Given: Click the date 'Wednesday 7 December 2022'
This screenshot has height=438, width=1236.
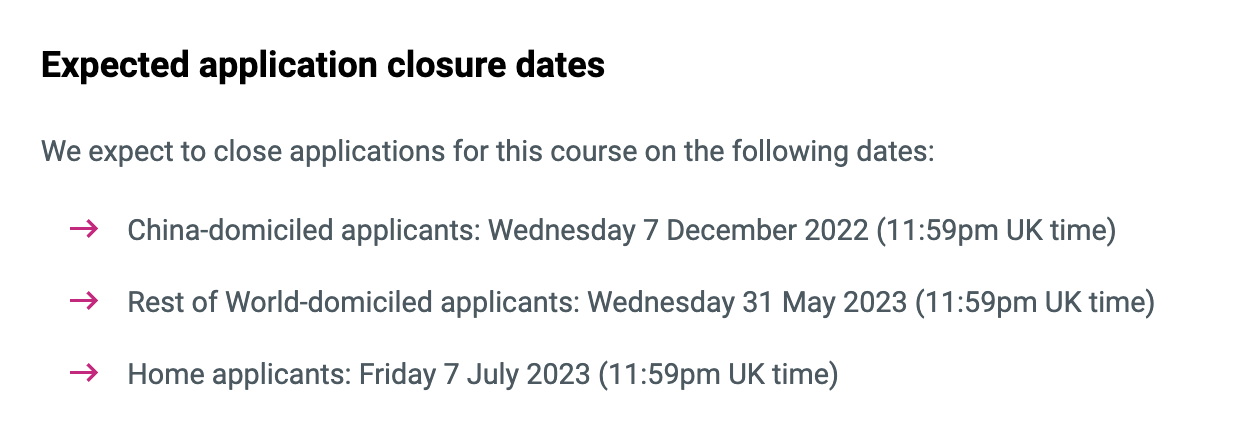Looking at the screenshot, I should coord(678,231).
